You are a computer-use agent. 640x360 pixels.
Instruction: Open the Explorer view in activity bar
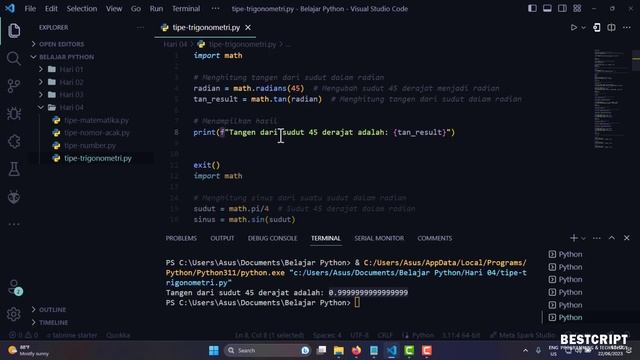pyautogui.click(x=14, y=31)
